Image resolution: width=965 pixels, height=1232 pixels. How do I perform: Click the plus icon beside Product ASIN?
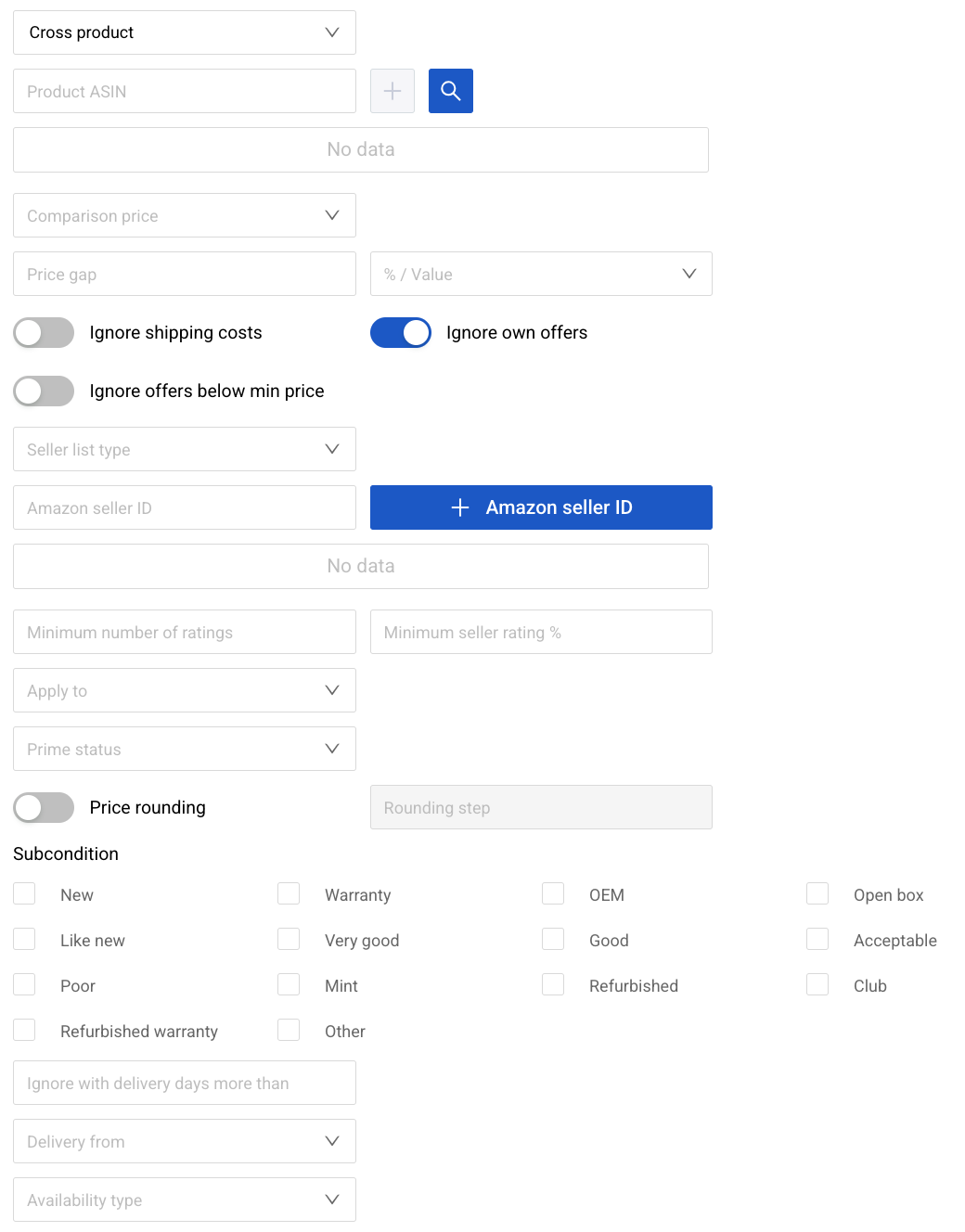point(392,91)
